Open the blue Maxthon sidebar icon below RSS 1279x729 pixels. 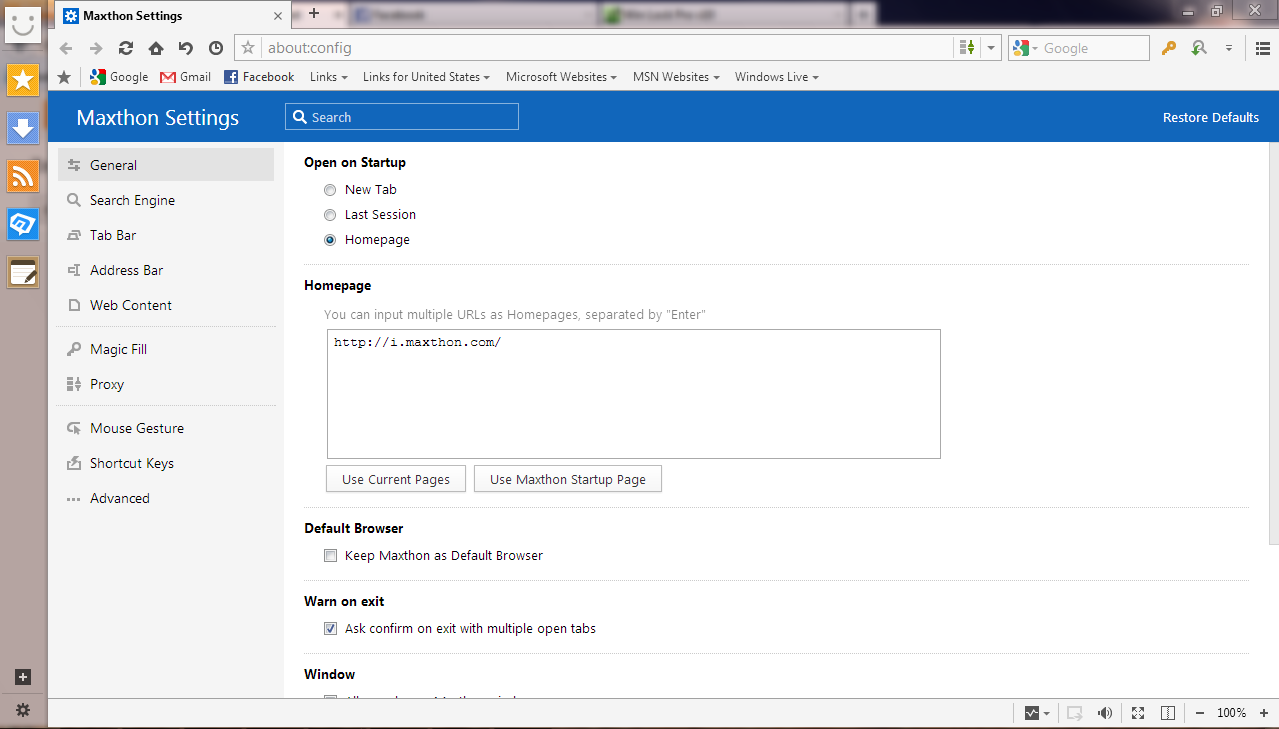[23, 224]
